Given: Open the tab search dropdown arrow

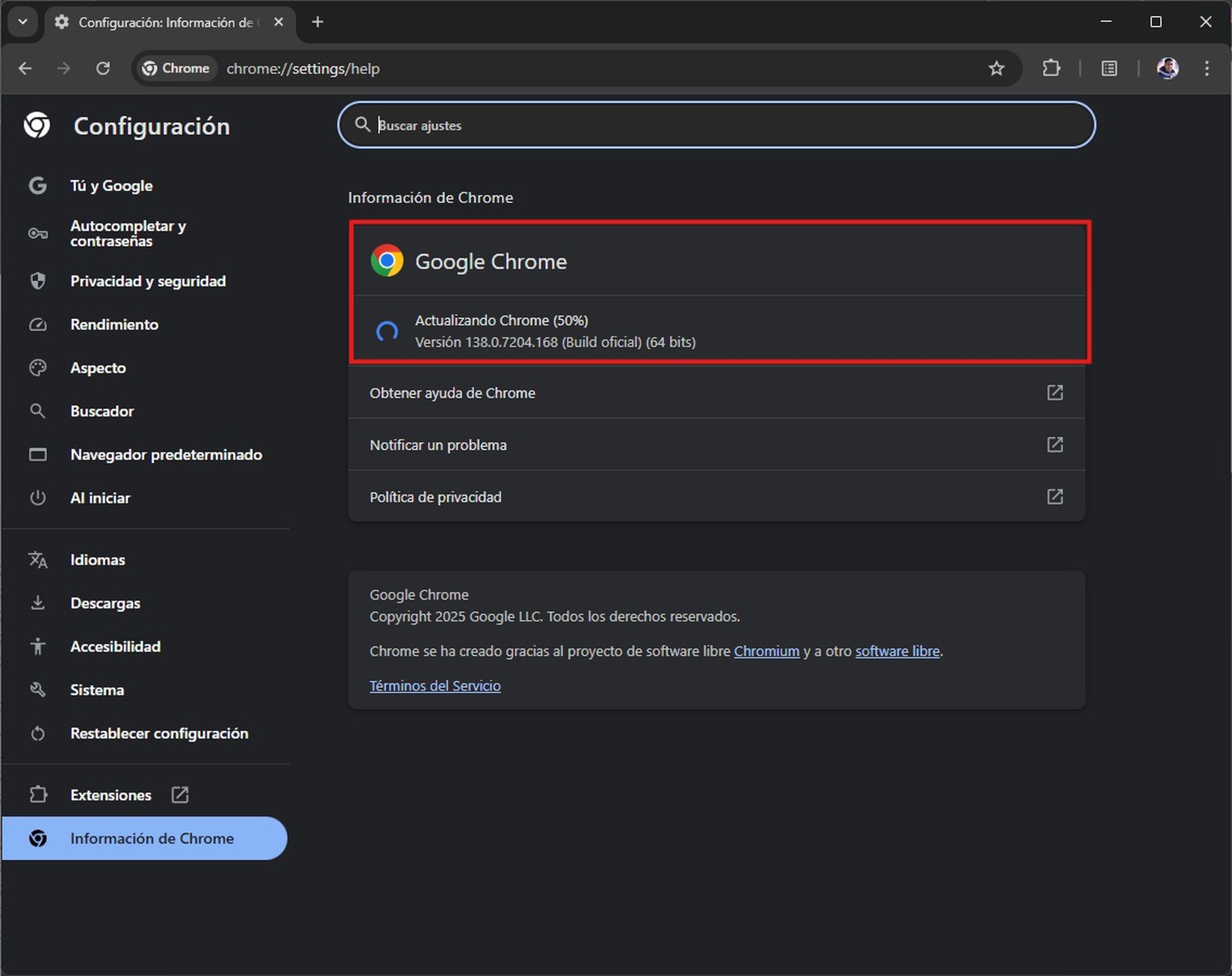Looking at the screenshot, I should pos(23,22).
